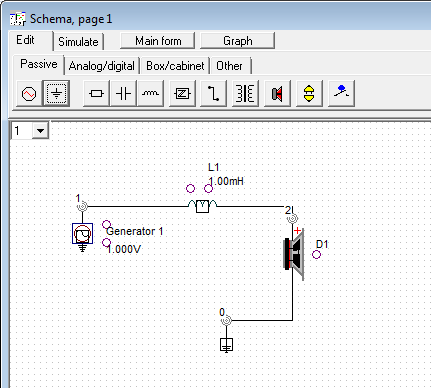Switch to the Other components tab
Image resolution: width=431 pixels, height=388 pixels.
click(229, 66)
